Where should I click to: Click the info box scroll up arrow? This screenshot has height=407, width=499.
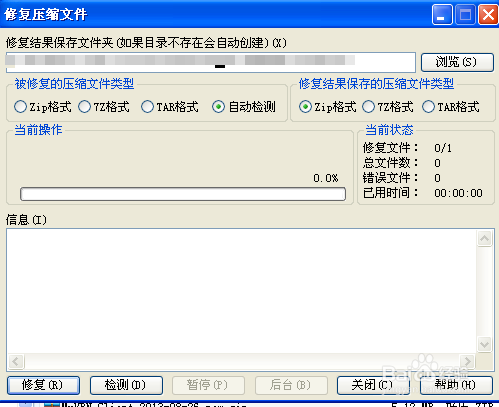pyautogui.click(x=484, y=238)
